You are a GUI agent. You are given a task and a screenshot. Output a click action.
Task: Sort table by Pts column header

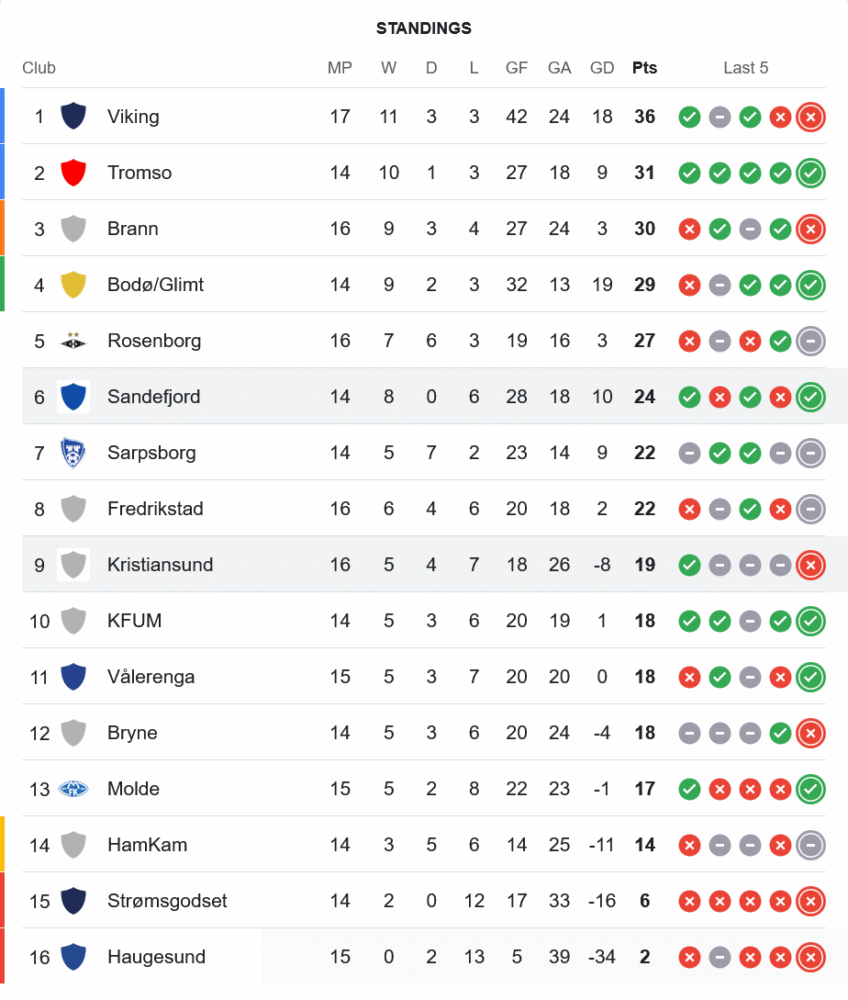pyautogui.click(x=645, y=68)
